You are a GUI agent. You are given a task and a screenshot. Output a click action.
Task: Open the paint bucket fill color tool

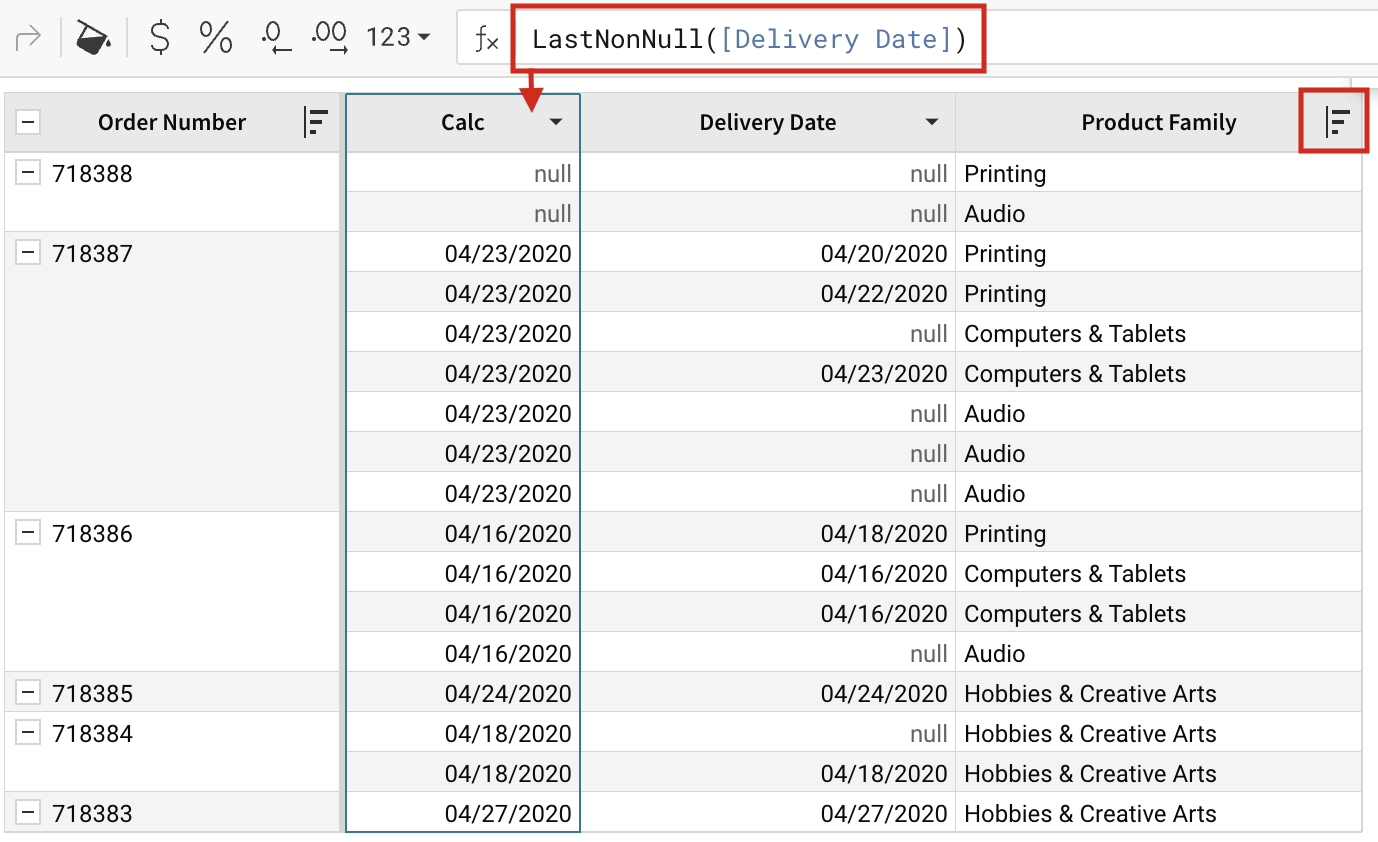(93, 38)
